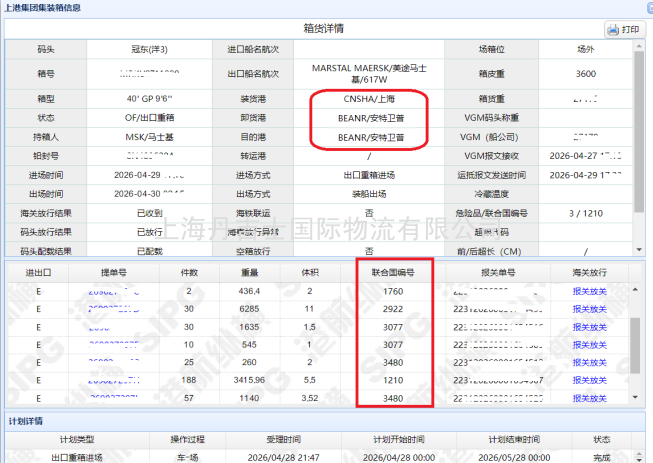Click the printer icon beside 打印
The height and width of the screenshot is (463, 653).
tap(613, 30)
